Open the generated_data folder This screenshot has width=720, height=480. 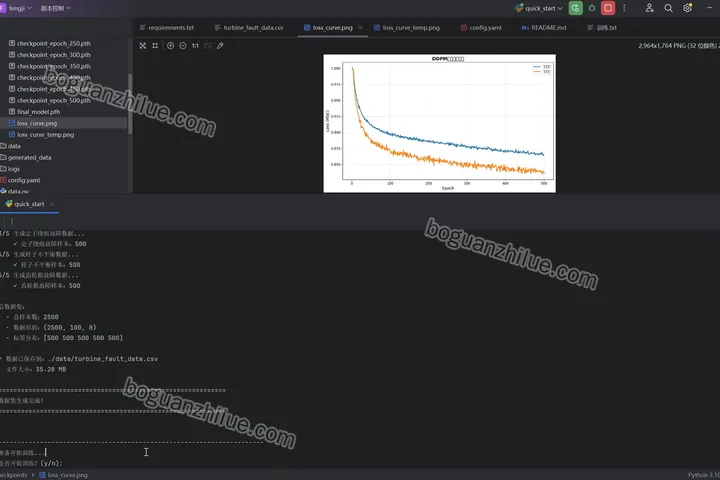pos(29,158)
